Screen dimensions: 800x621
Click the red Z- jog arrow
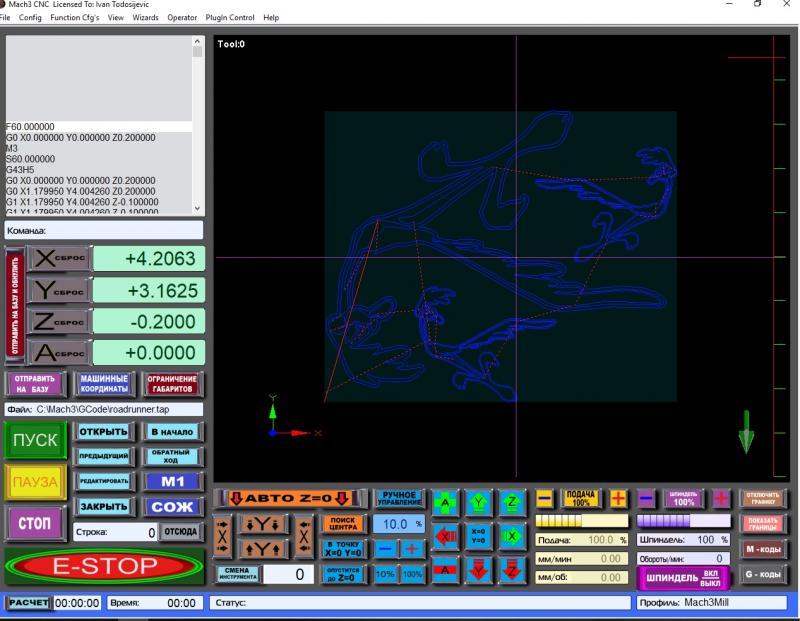(x=512, y=568)
